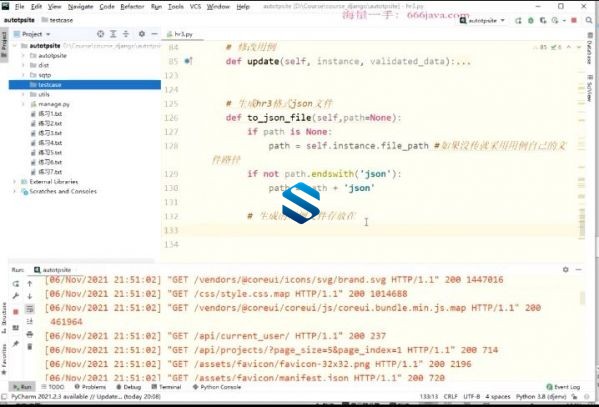Click the Rerun icon in Run panel
This screenshot has height=407, width=599.
tap(16, 284)
